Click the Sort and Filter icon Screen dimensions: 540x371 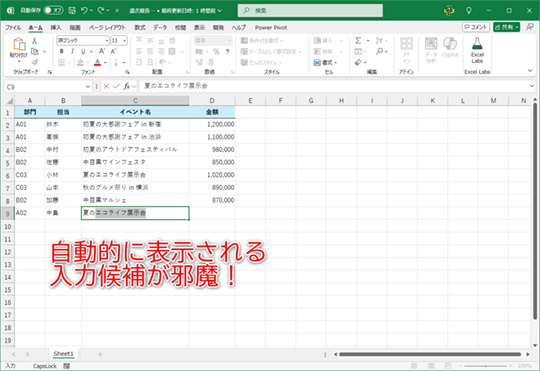pos(380,41)
